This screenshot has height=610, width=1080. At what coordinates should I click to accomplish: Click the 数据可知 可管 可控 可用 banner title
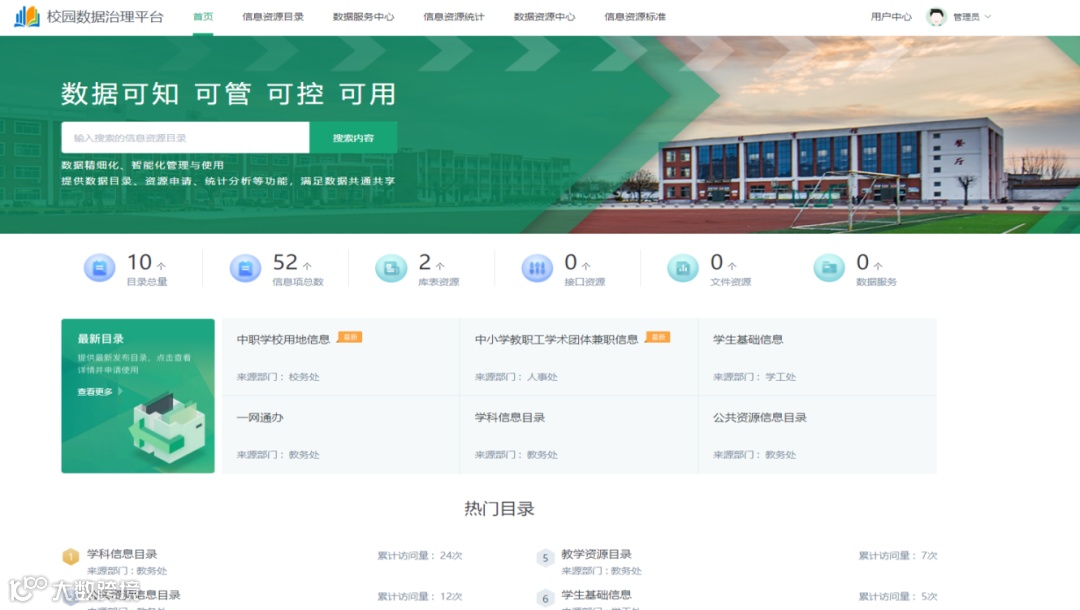pyautogui.click(x=229, y=94)
